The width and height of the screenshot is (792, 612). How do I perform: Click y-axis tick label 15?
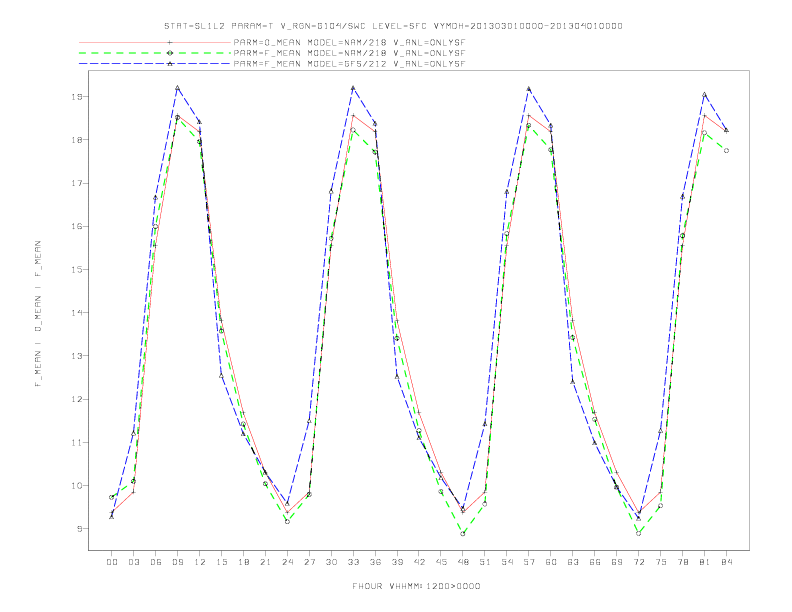[x=77, y=270]
